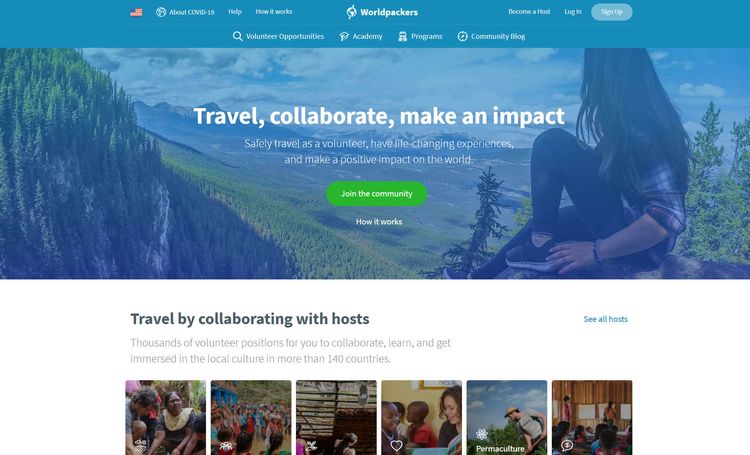This screenshot has height=455, width=750.
Task: Open the See all hosts link
Action: coord(606,319)
